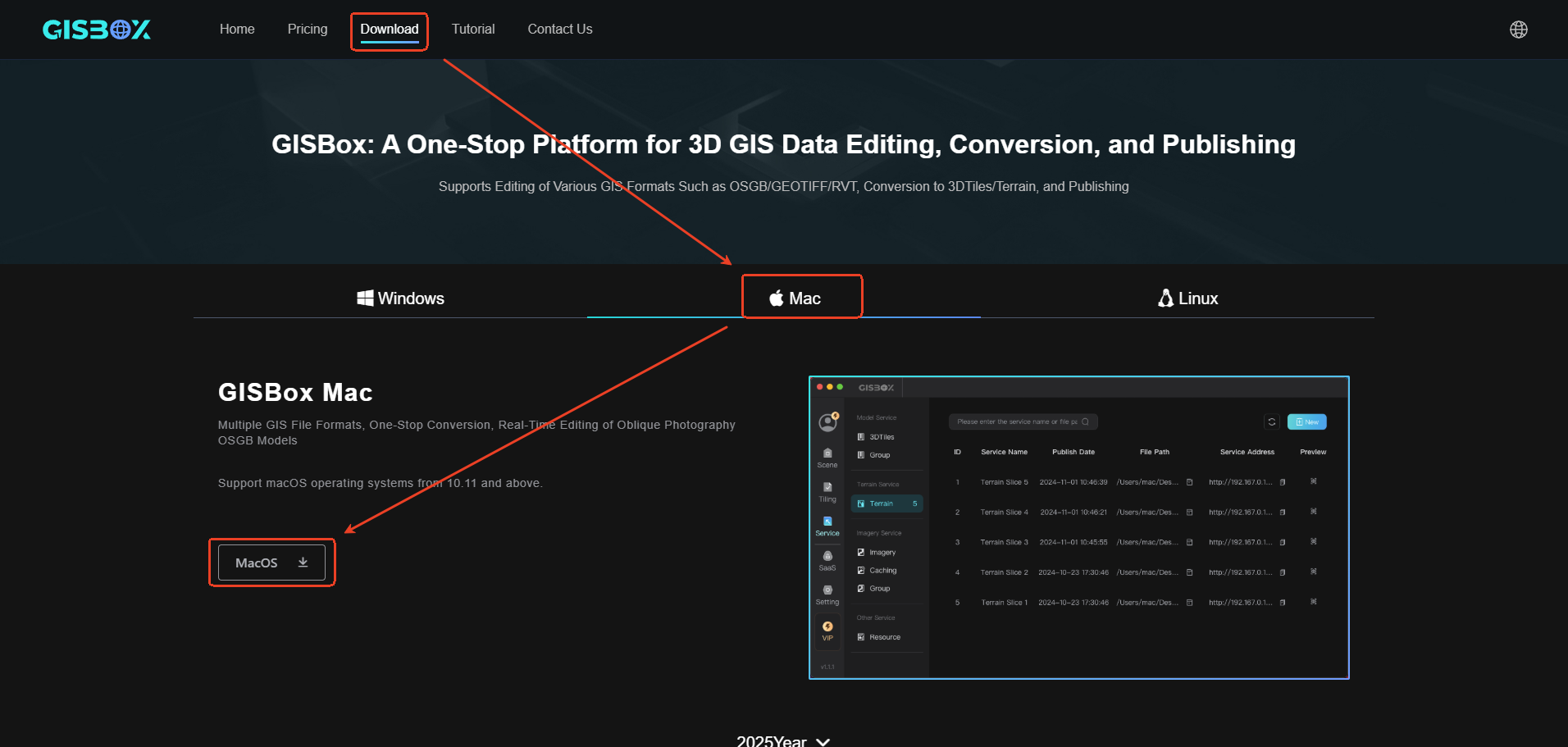Open the Contact Us page
Viewport: 1568px width, 747px height.
(x=560, y=29)
